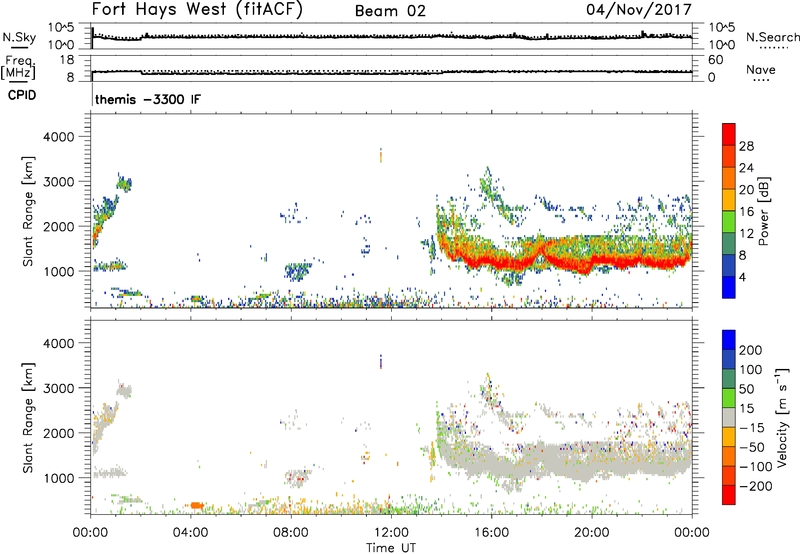800x554 pixels.
Task: Select the "N.Sky" legend label
Action: pyautogui.click(x=19, y=37)
